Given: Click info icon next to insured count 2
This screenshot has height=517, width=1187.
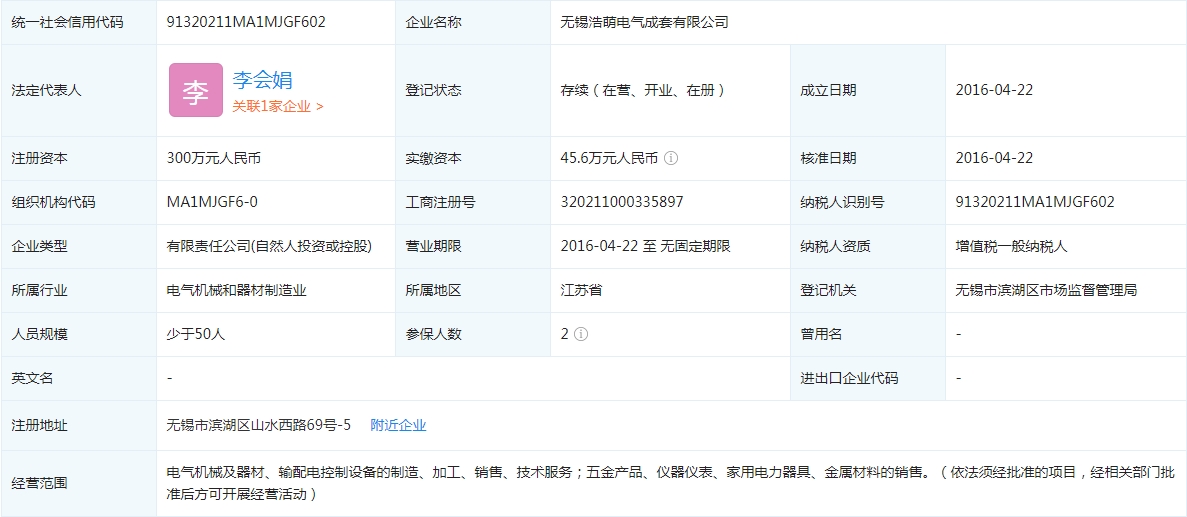Looking at the screenshot, I should click(581, 334).
